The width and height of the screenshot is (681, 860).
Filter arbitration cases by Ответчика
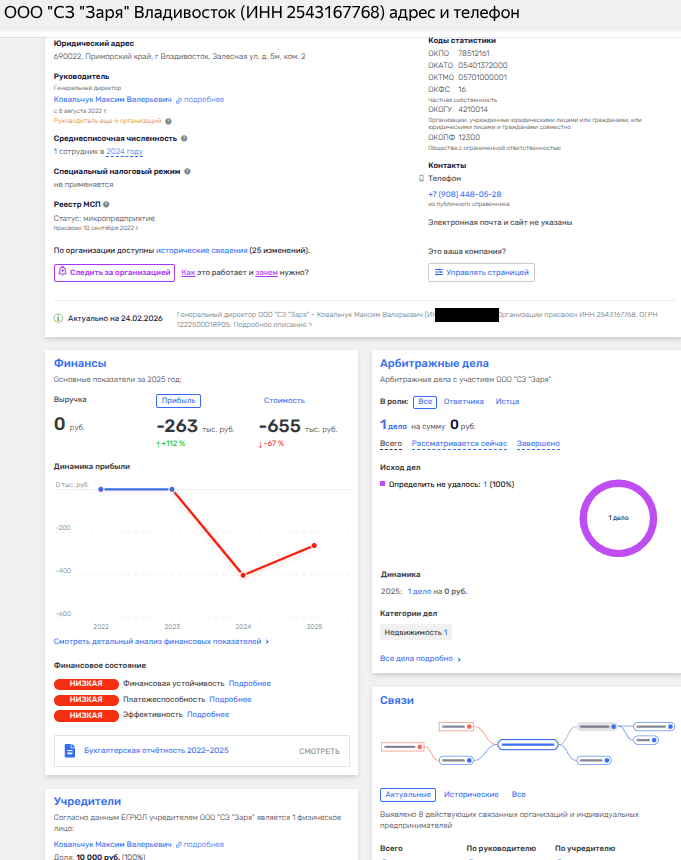[463, 401]
